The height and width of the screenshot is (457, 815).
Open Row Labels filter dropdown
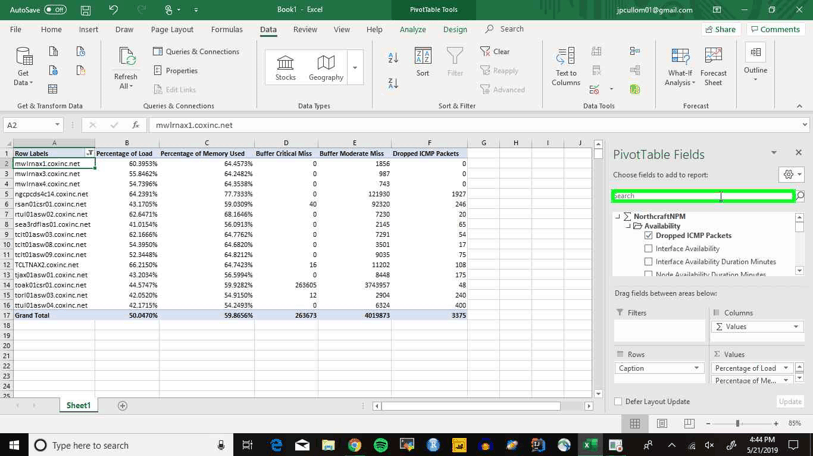coord(89,153)
